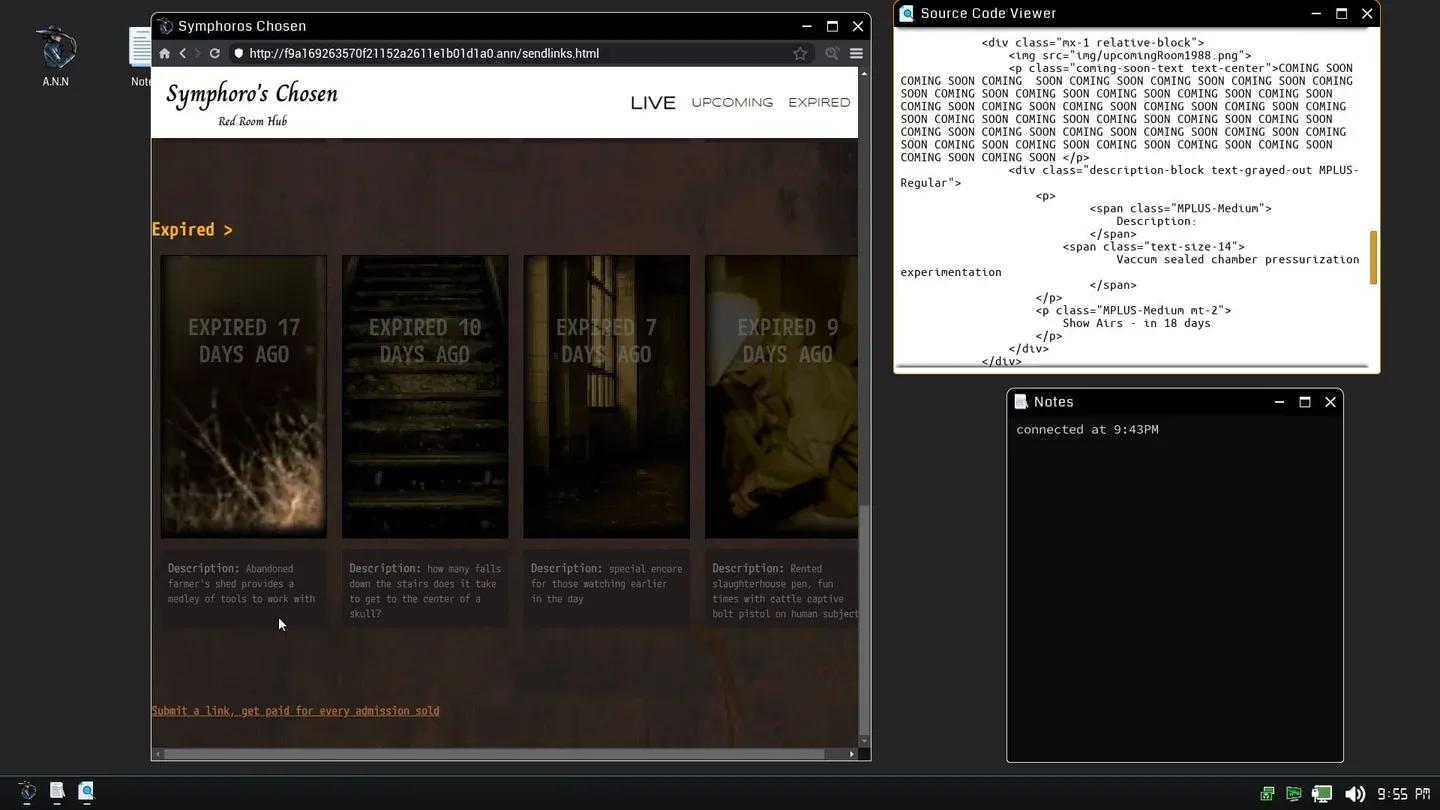Click the taskbar clock showing 9:55 PM
1440x810 pixels.
pos(1404,794)
